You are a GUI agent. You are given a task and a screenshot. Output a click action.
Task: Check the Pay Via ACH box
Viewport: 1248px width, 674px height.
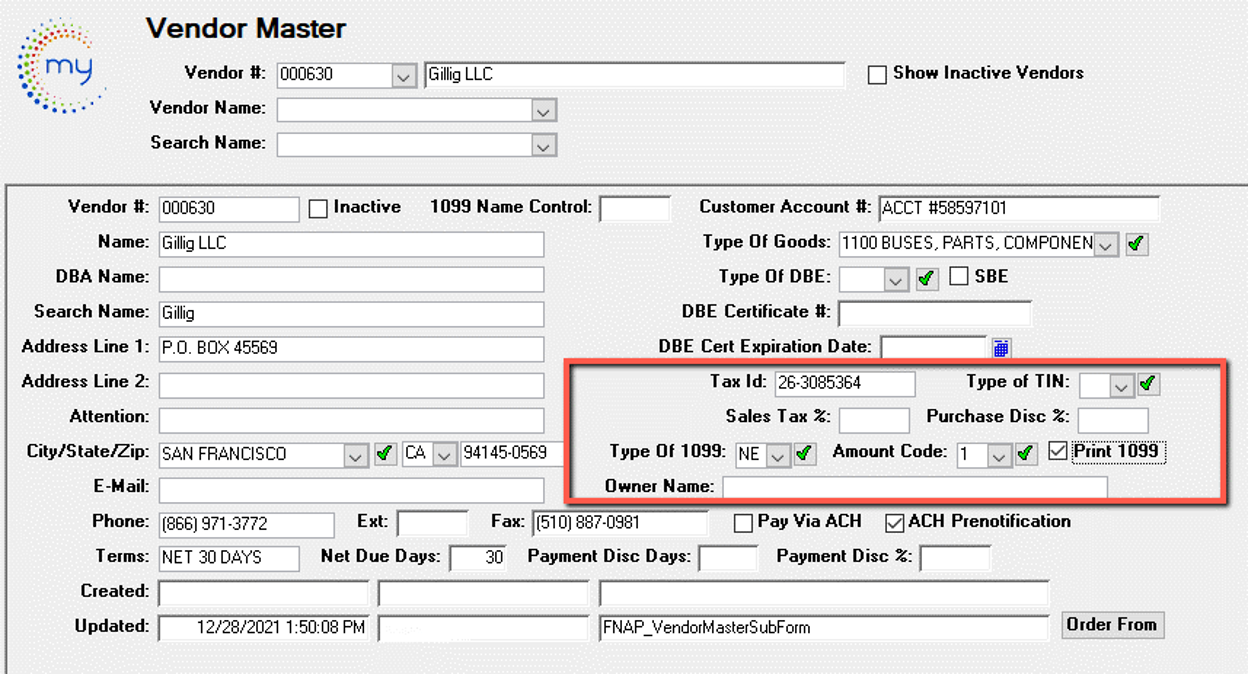pos(743,523)
